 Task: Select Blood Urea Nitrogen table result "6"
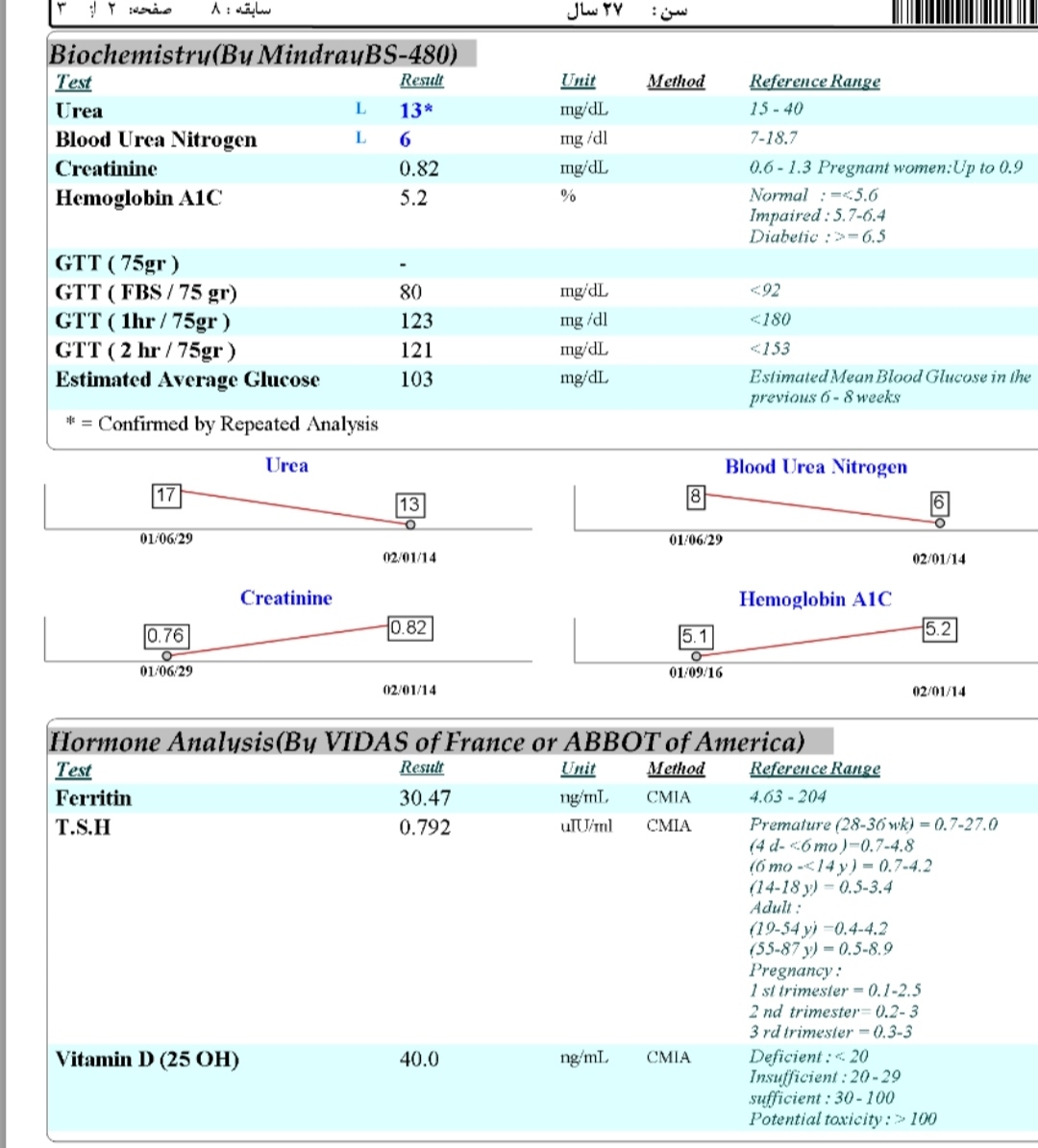(405, 139)
